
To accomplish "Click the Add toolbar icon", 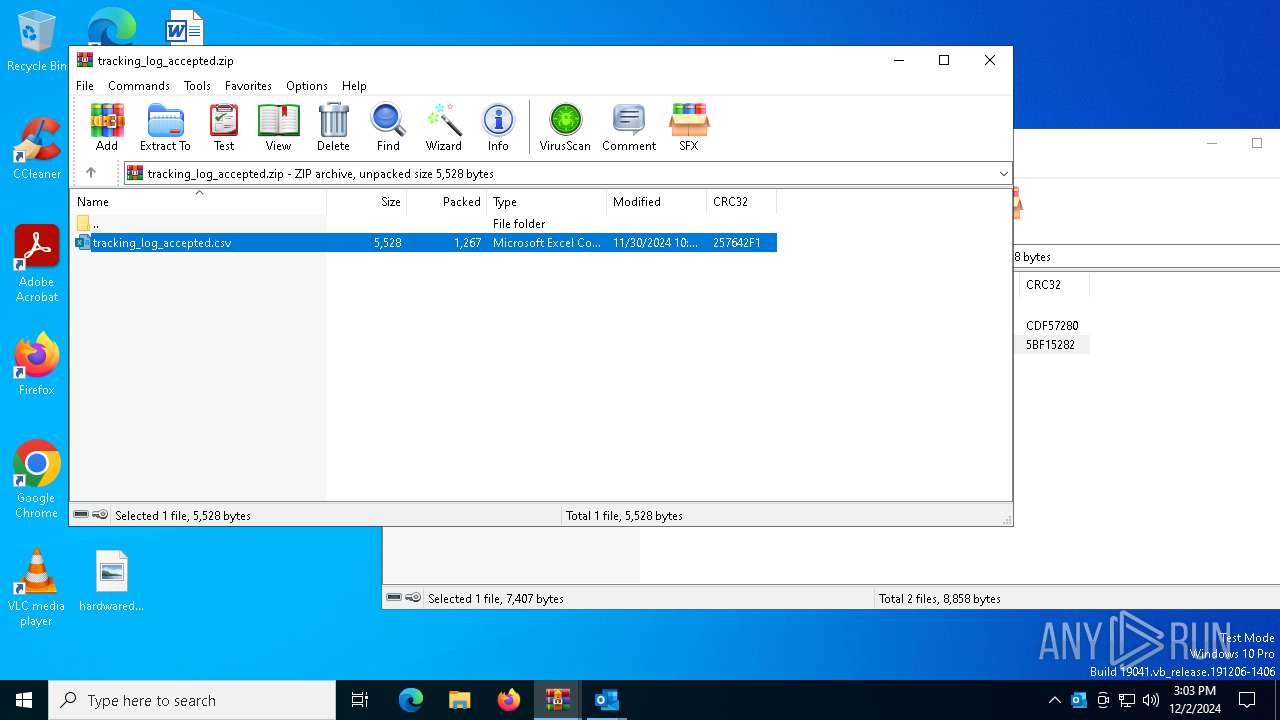I will click(107, 127).
